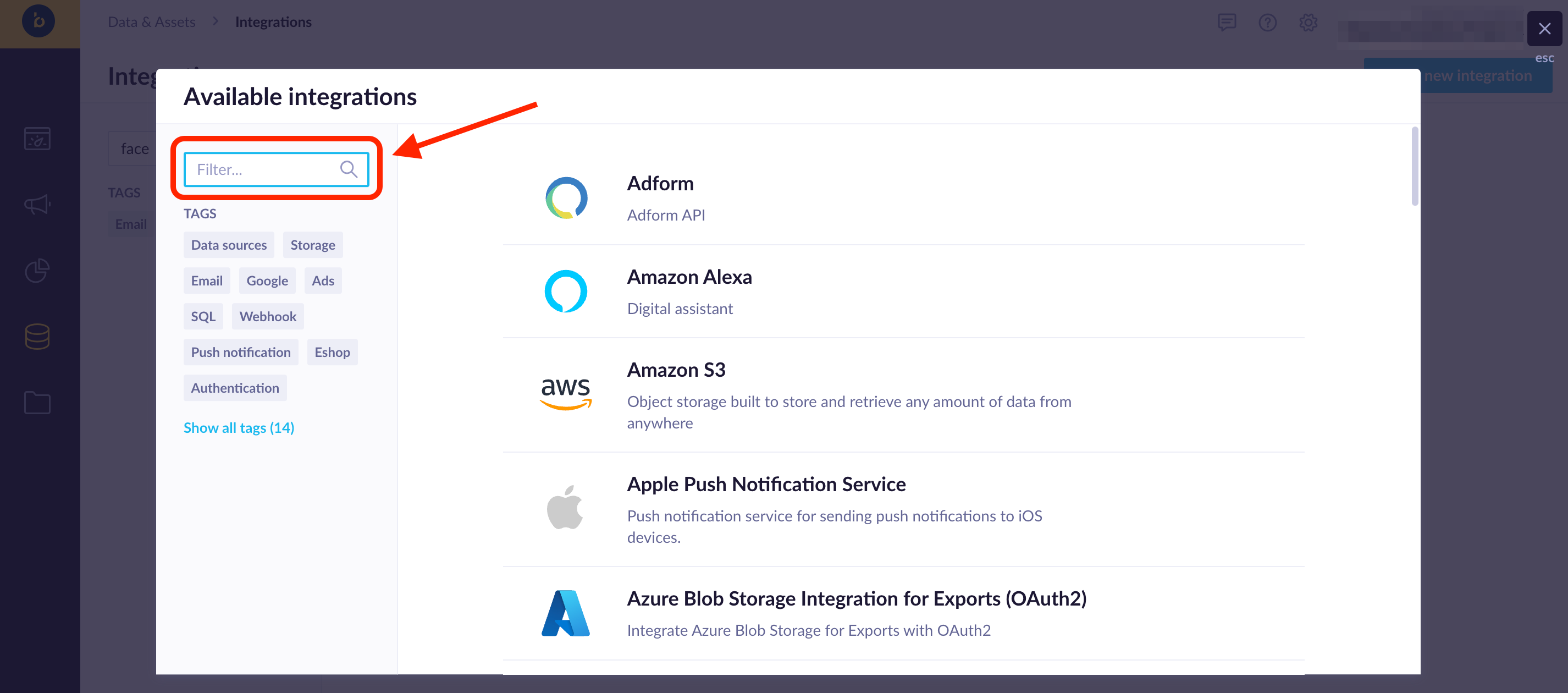Select the Amazon Alexa ring icon
Screen dimensions: 1568x693
pyautogui.click(x=566, y=291)
